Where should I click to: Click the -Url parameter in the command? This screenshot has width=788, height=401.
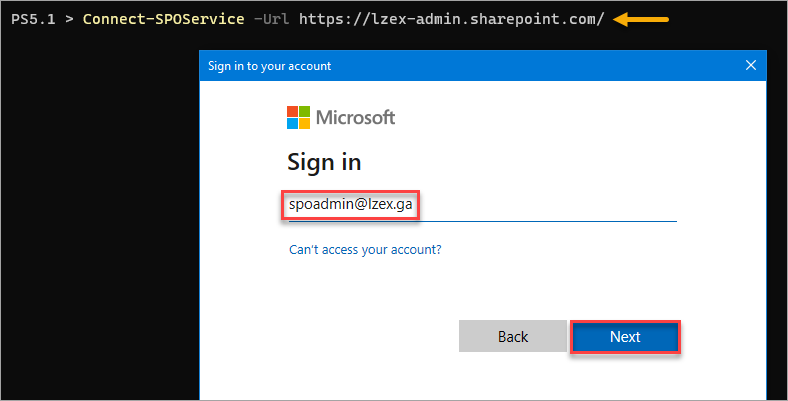click(271, 19)
